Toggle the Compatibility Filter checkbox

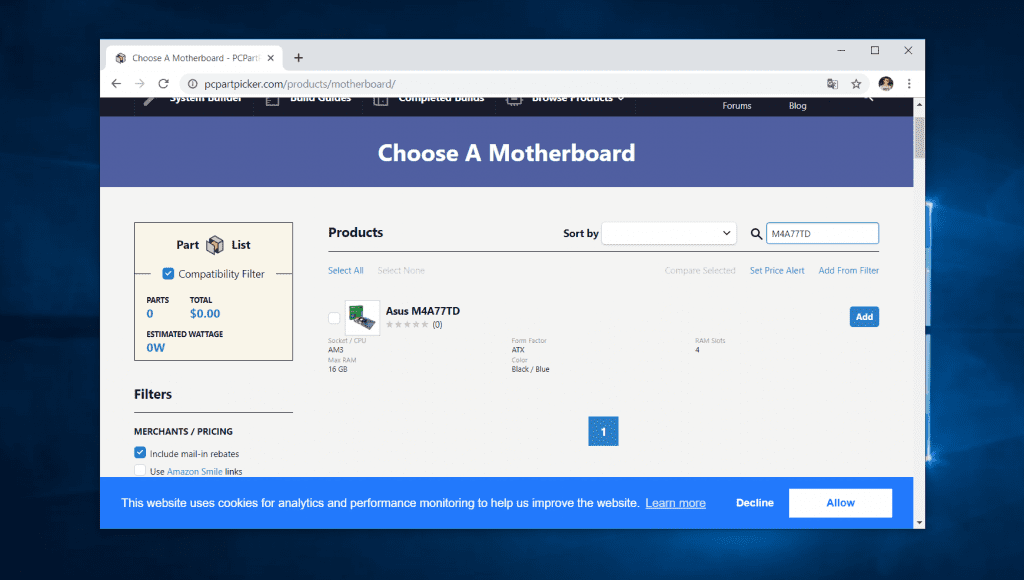click(x=168, y=274)
